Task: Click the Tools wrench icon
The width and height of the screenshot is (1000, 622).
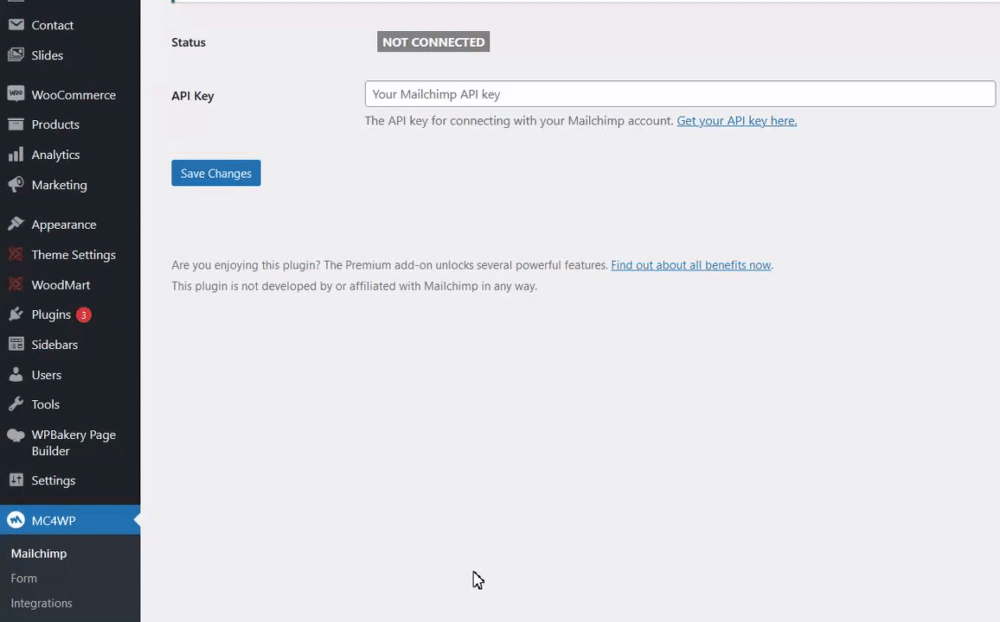Action: 16,404
